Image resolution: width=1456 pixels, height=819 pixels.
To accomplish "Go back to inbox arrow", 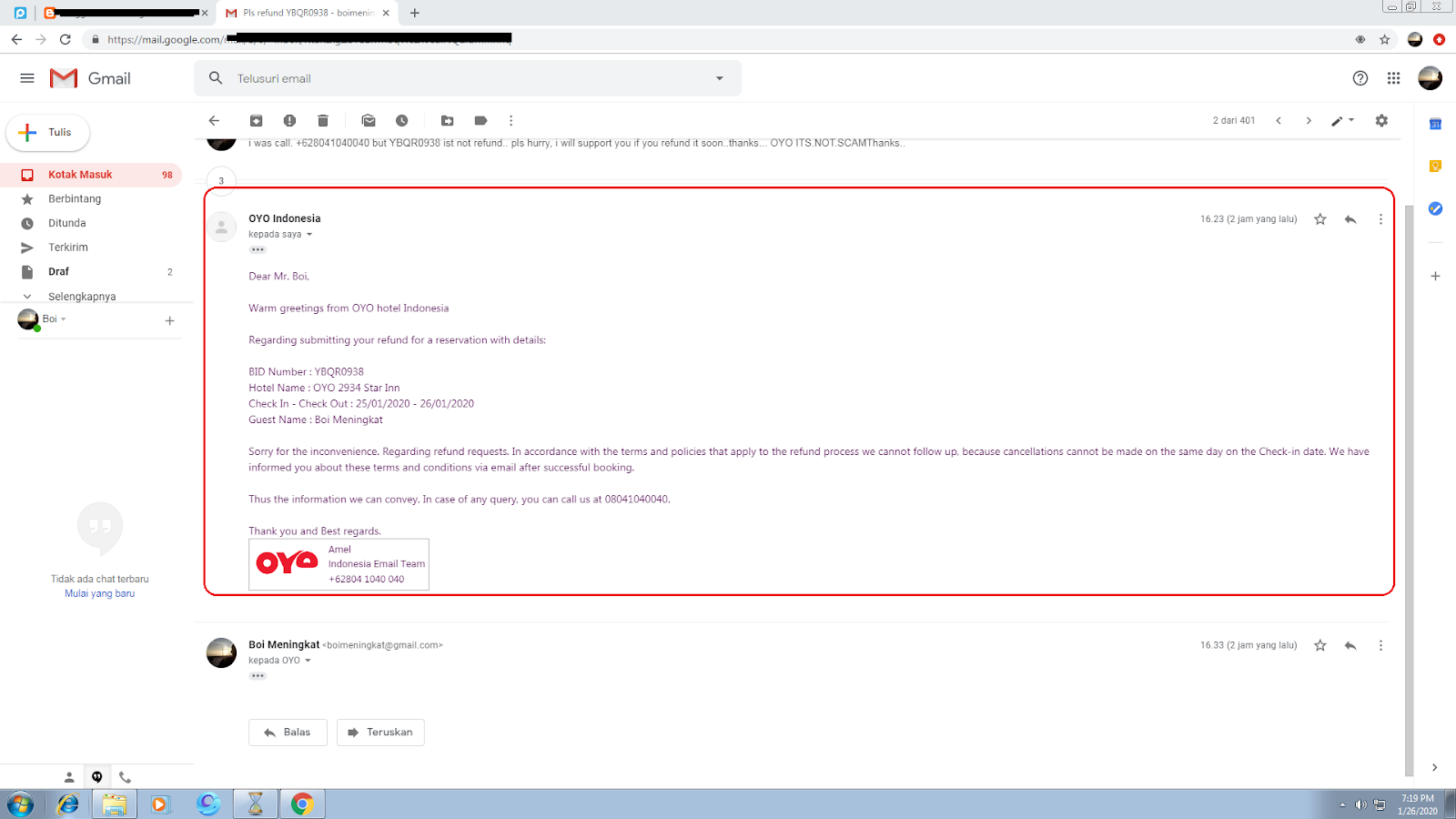I will pos(214,120).
